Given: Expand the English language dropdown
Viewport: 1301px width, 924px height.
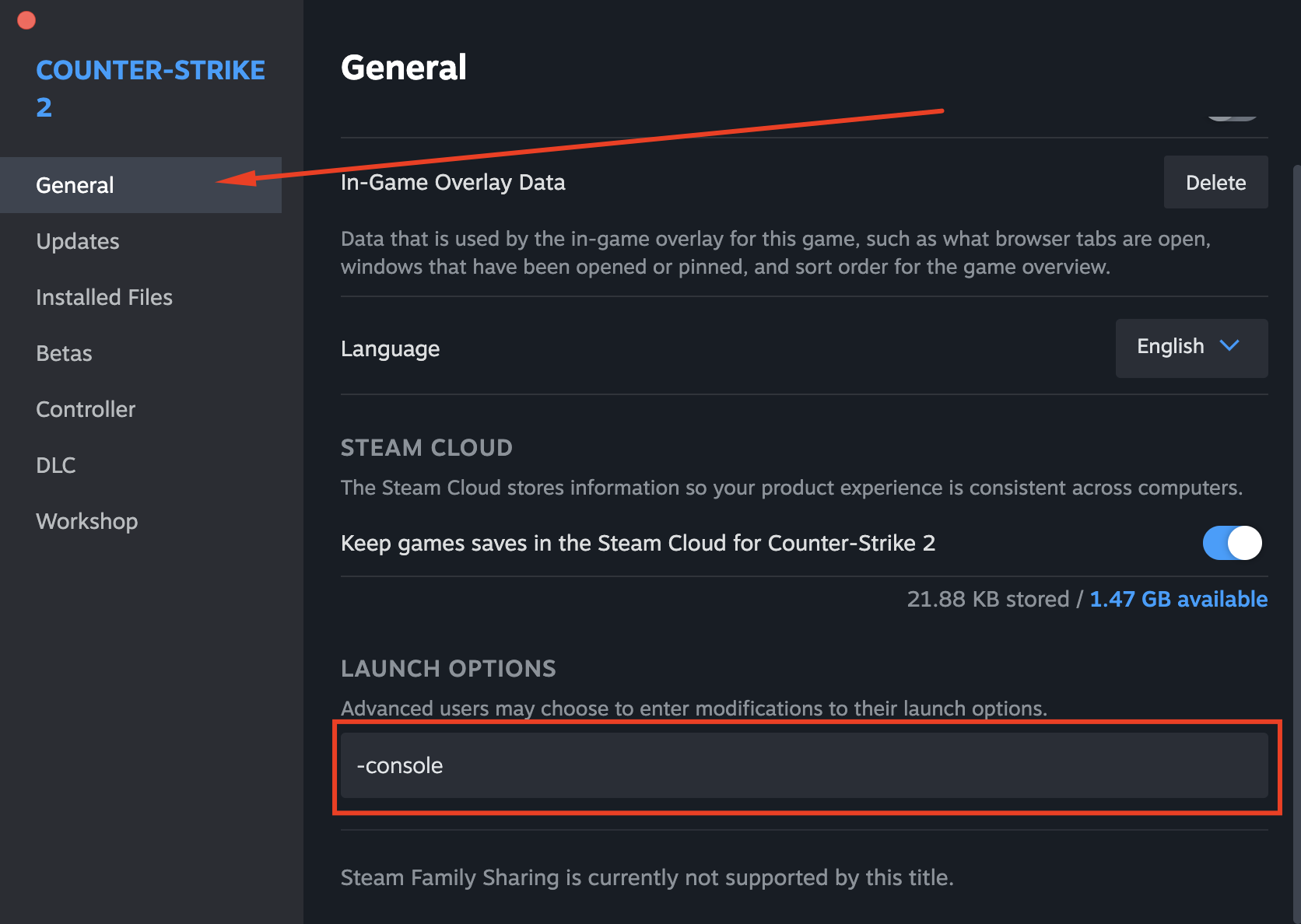Looking at the screenshot, I should [x=1191, y=348].
